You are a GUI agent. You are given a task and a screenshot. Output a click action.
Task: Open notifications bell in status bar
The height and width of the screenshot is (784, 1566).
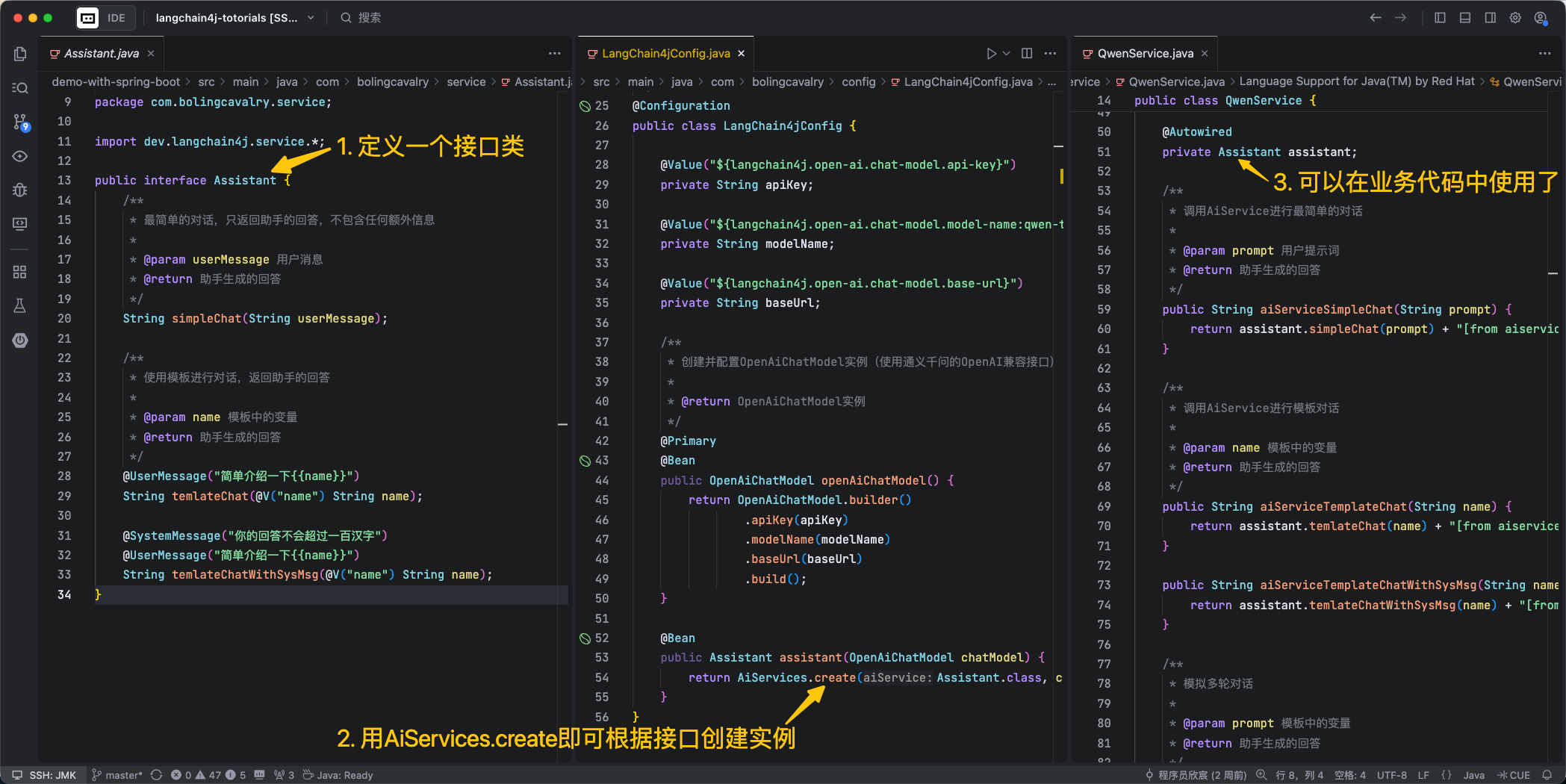[1547, 775]
